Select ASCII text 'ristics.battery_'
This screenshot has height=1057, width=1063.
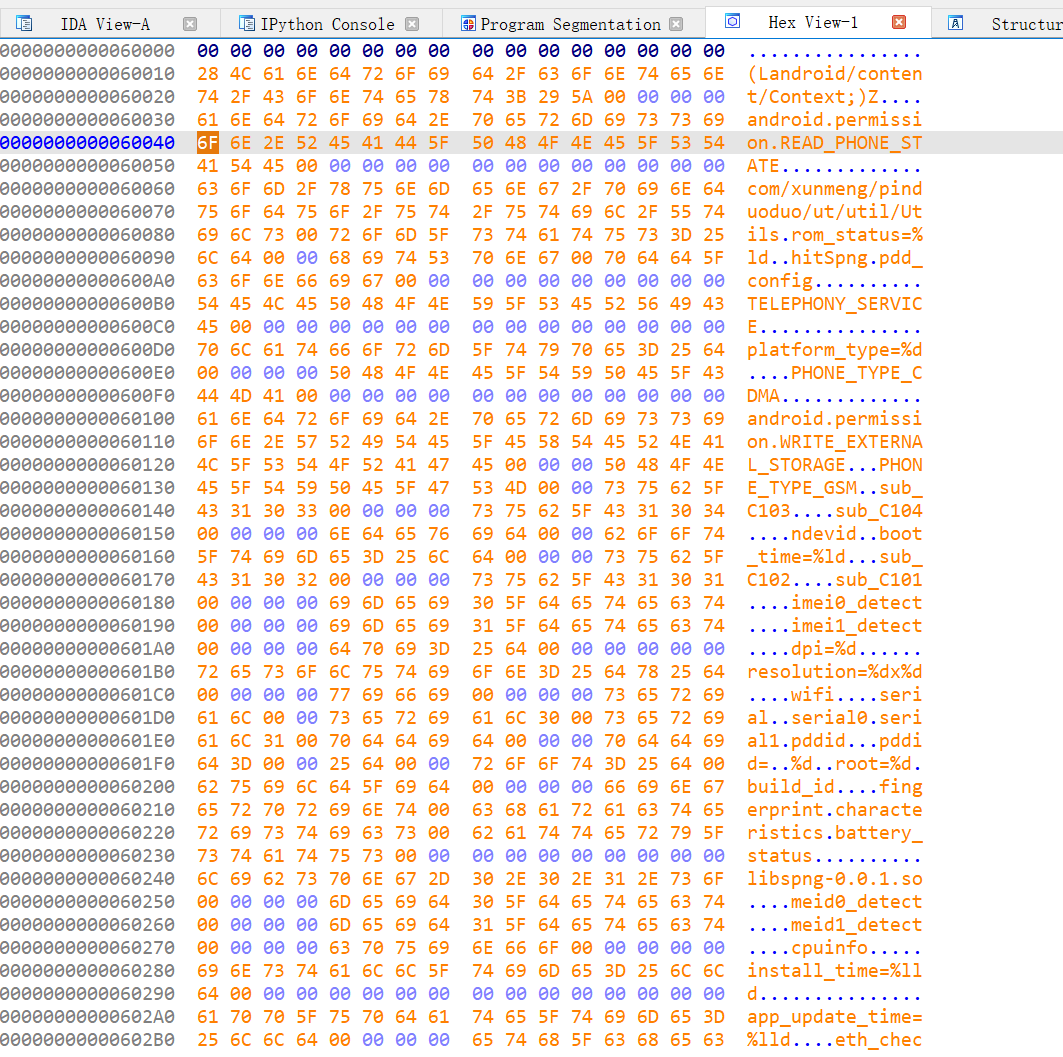835,833
